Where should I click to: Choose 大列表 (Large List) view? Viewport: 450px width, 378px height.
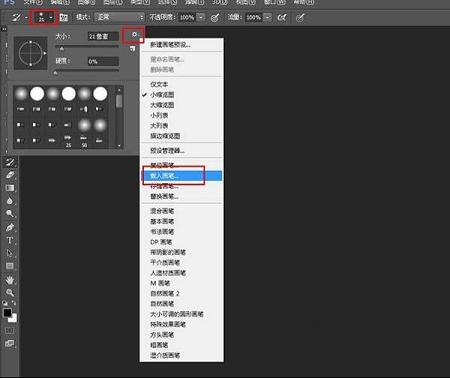[159, 126]
